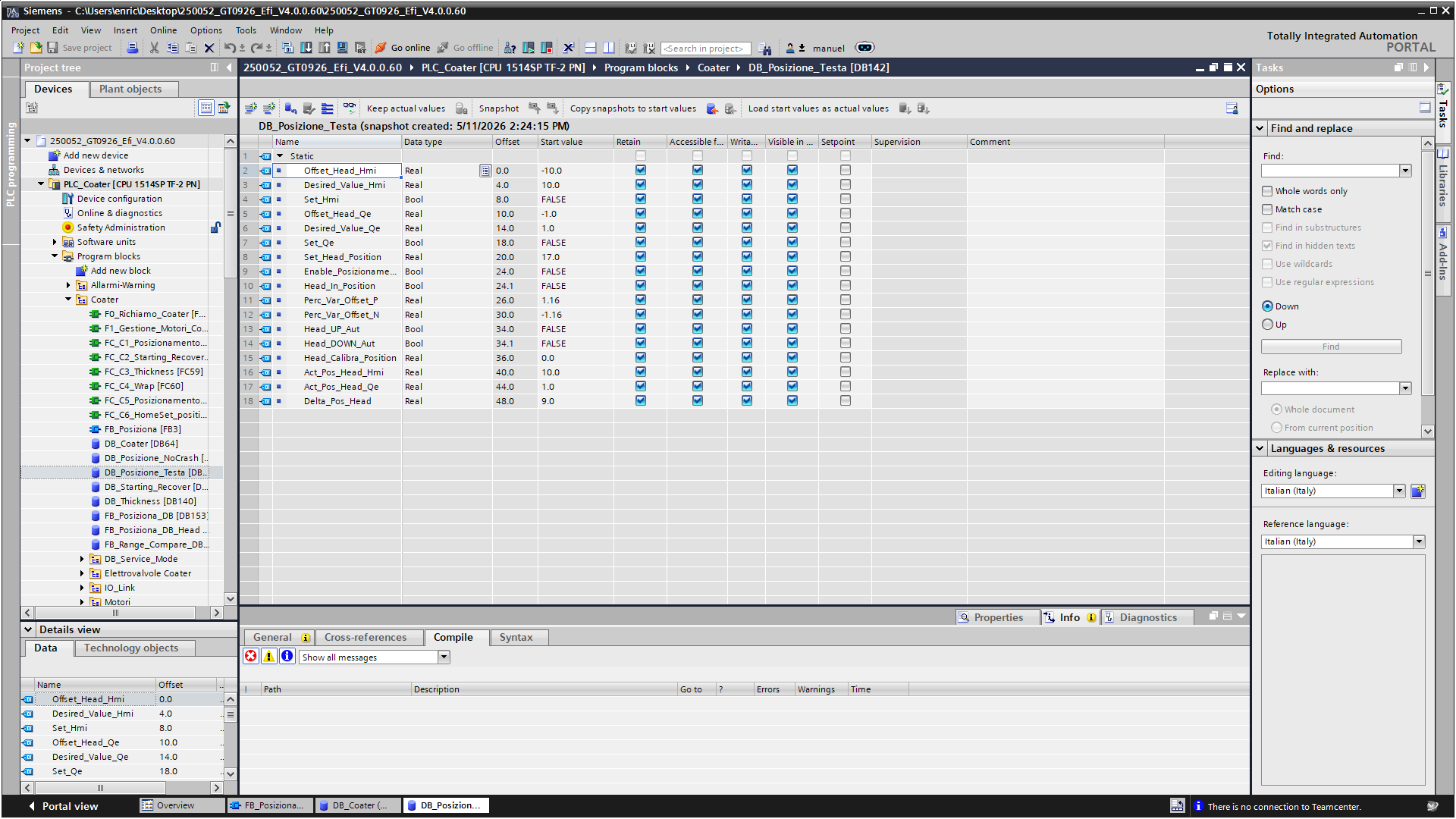This screenshot has width=1456, height=819.
Task: Click the Upload from device icon
Action: coord(325,48)
